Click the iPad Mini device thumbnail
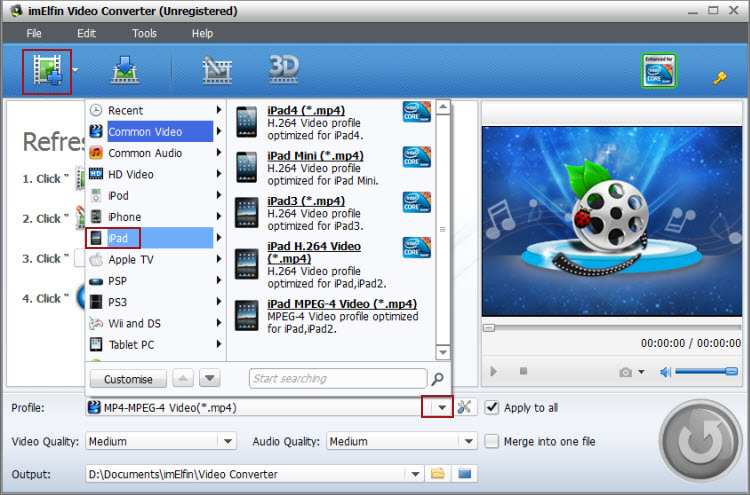750x495 pixels. coord(247,167)
